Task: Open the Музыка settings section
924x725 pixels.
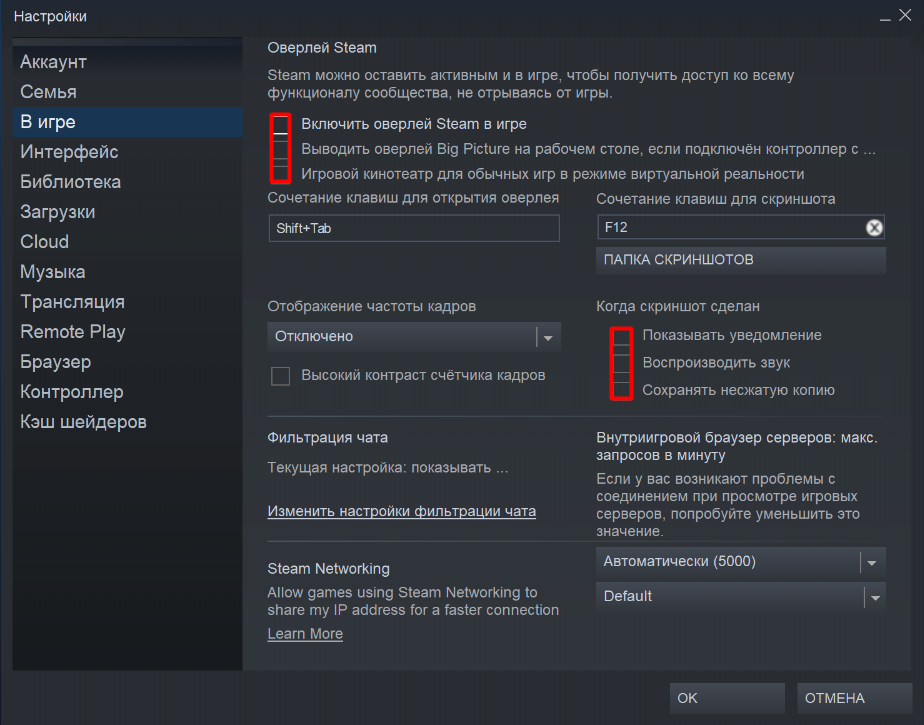Action: tap(127, 272)
